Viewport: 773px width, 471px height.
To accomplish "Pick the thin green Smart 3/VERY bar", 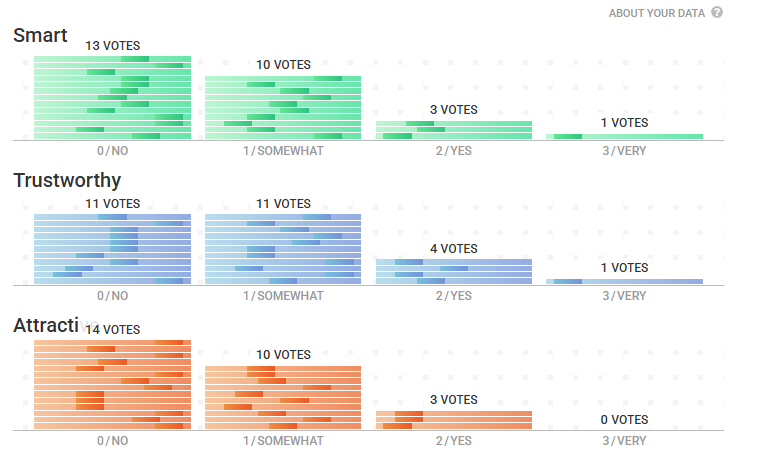I will coord(625,137).
